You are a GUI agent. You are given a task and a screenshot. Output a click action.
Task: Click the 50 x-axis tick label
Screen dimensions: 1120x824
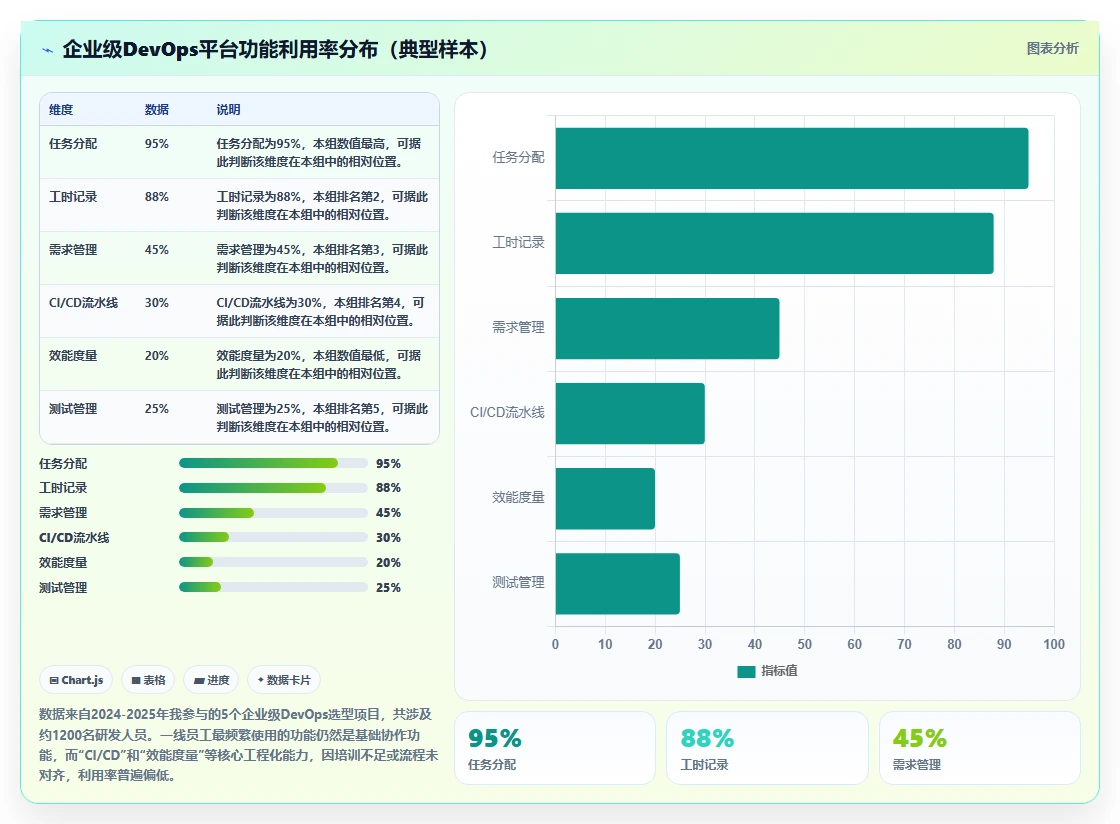(804, 644)
